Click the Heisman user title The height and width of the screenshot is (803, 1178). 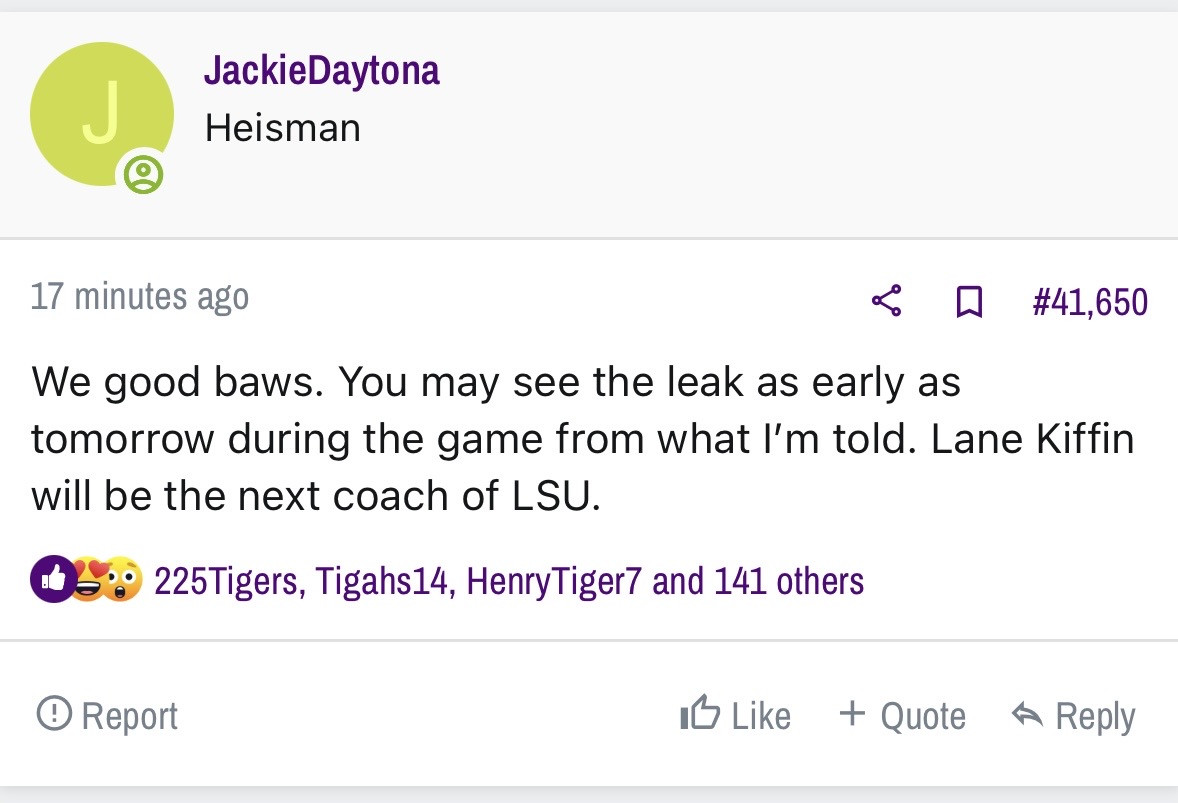(x=282, y=127)
